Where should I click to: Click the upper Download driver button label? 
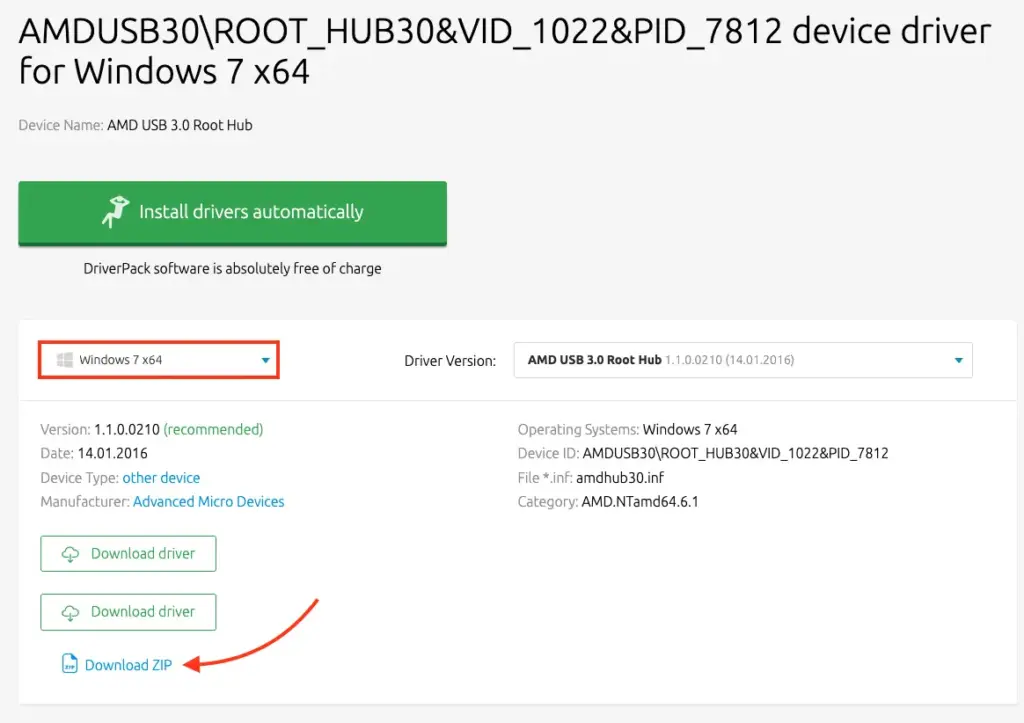pos(143,554)
